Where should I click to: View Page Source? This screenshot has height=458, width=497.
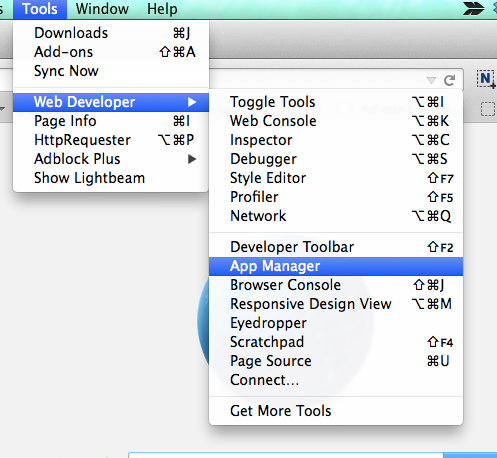[336, 361]
